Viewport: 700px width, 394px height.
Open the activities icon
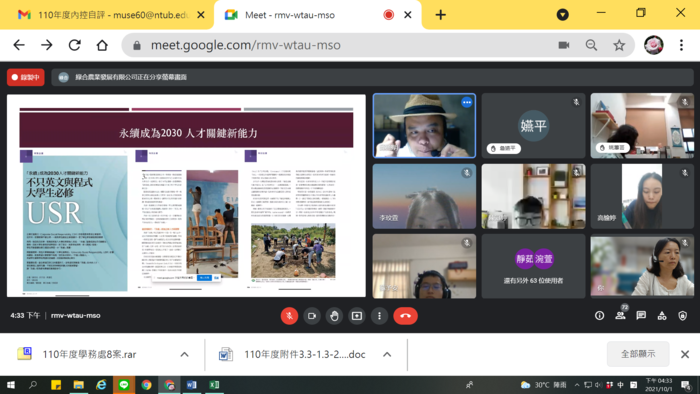point(662,316)
